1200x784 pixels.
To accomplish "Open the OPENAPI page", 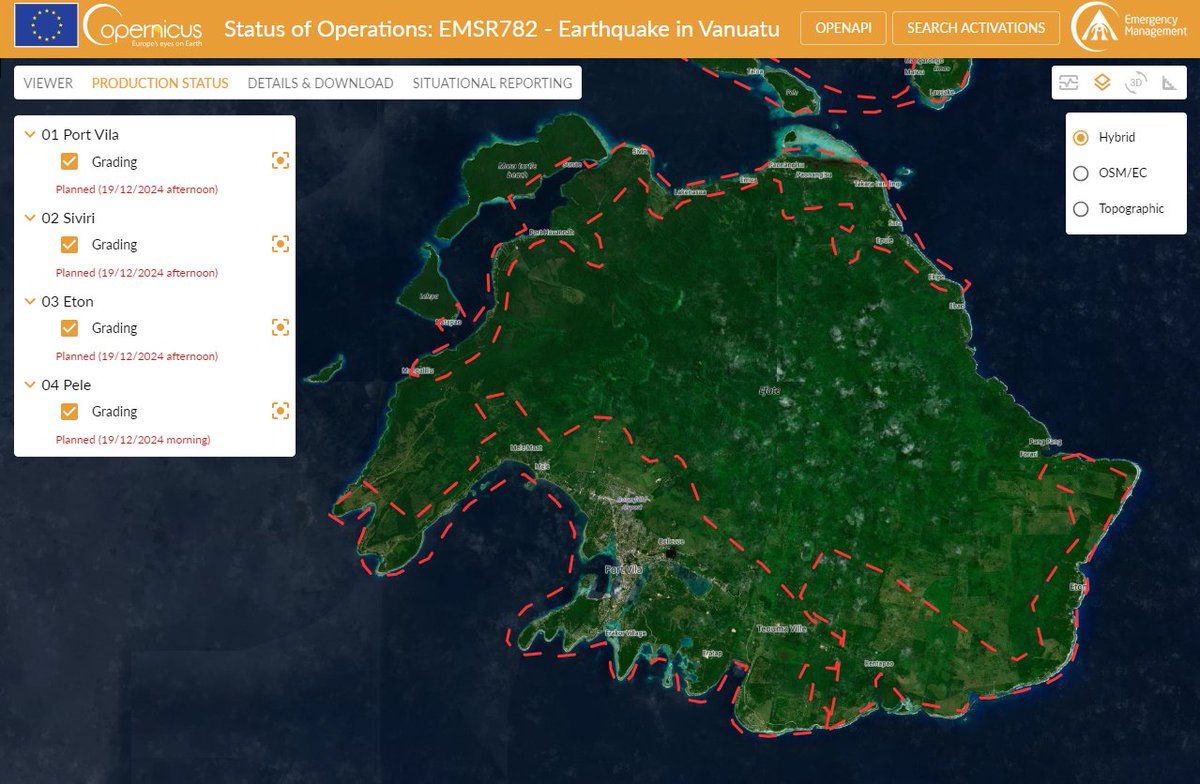I will [843, 28].
